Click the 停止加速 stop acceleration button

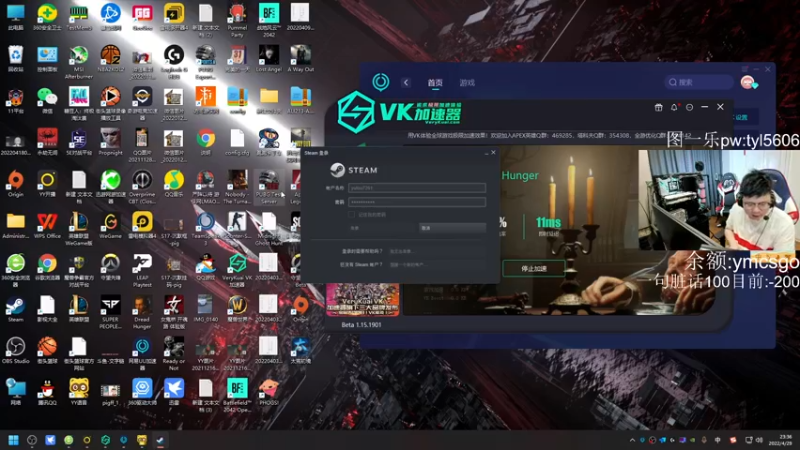534,268
